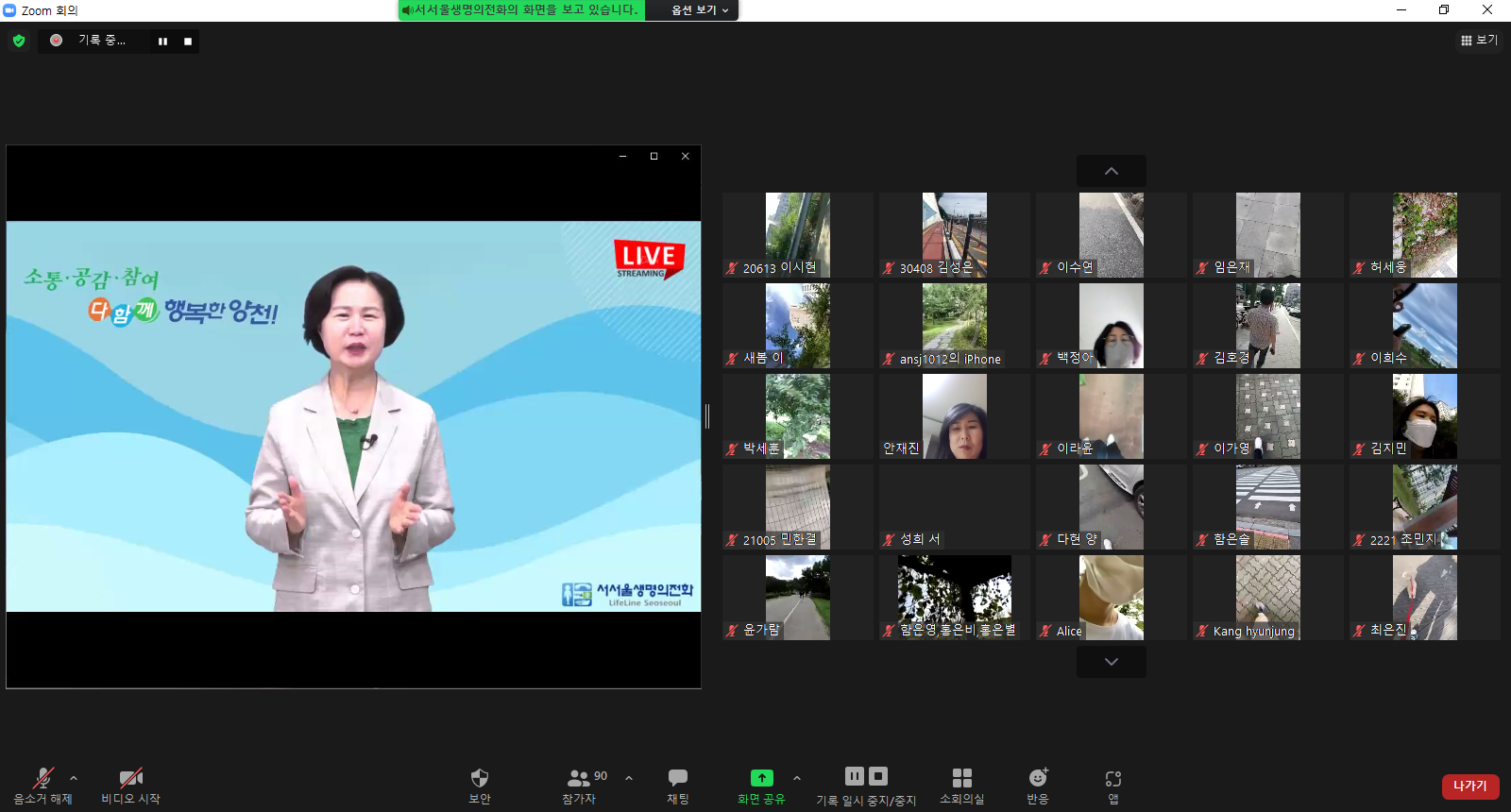The image size is (1511, 812).
Task: Expand share options arrow beside 화면 공유
Action: click(797, 778)
